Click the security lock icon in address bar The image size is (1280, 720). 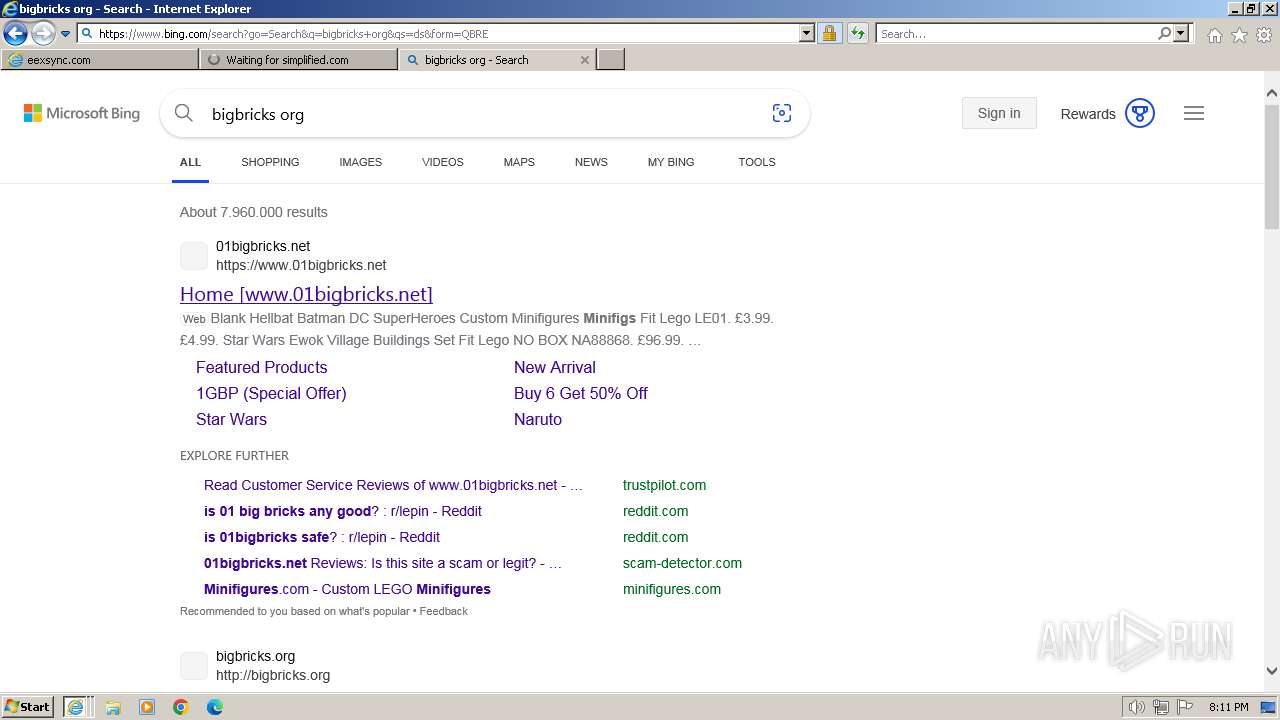[829, 33]
